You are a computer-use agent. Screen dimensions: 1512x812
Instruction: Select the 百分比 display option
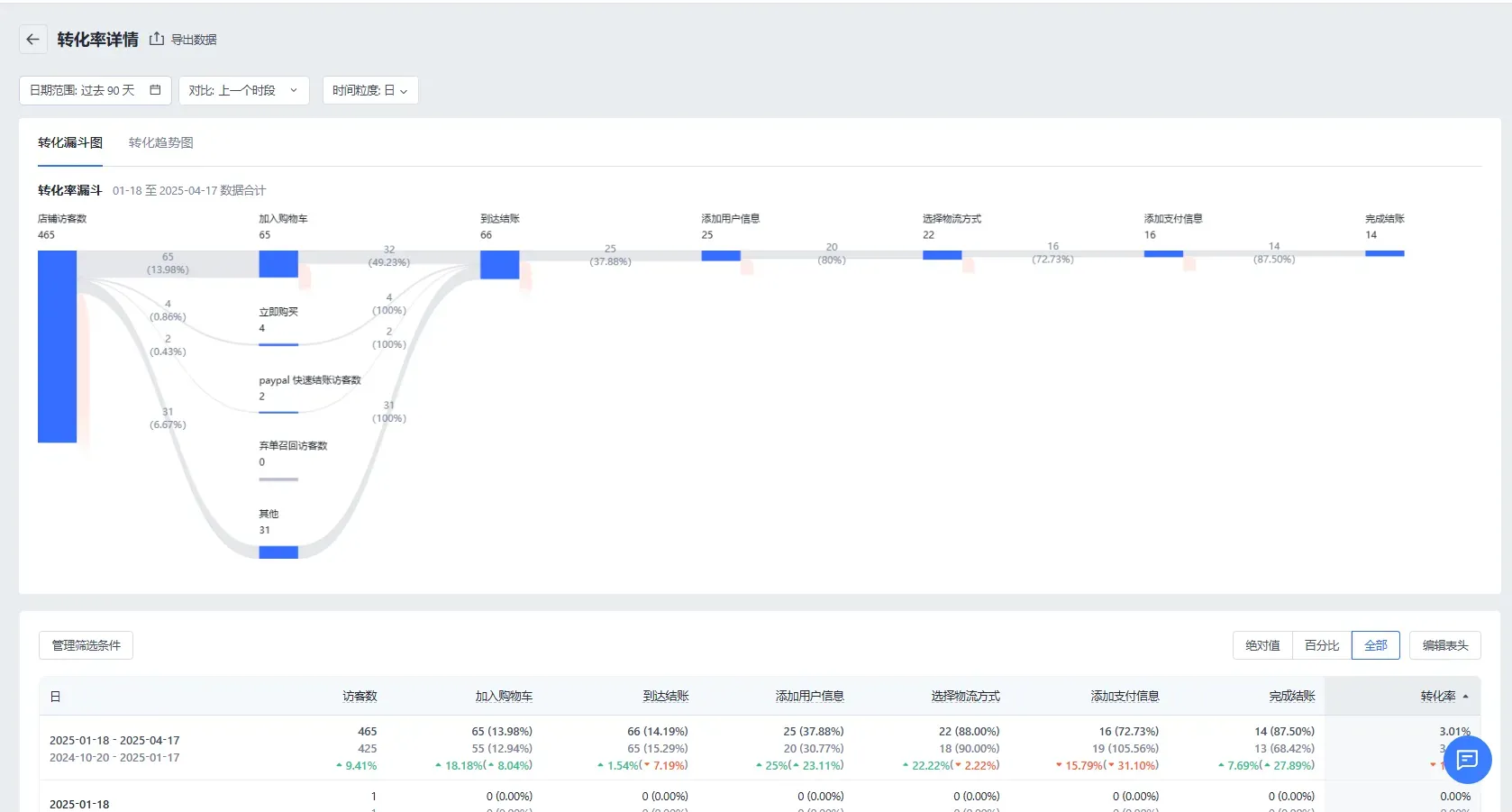pos(1322,645)
